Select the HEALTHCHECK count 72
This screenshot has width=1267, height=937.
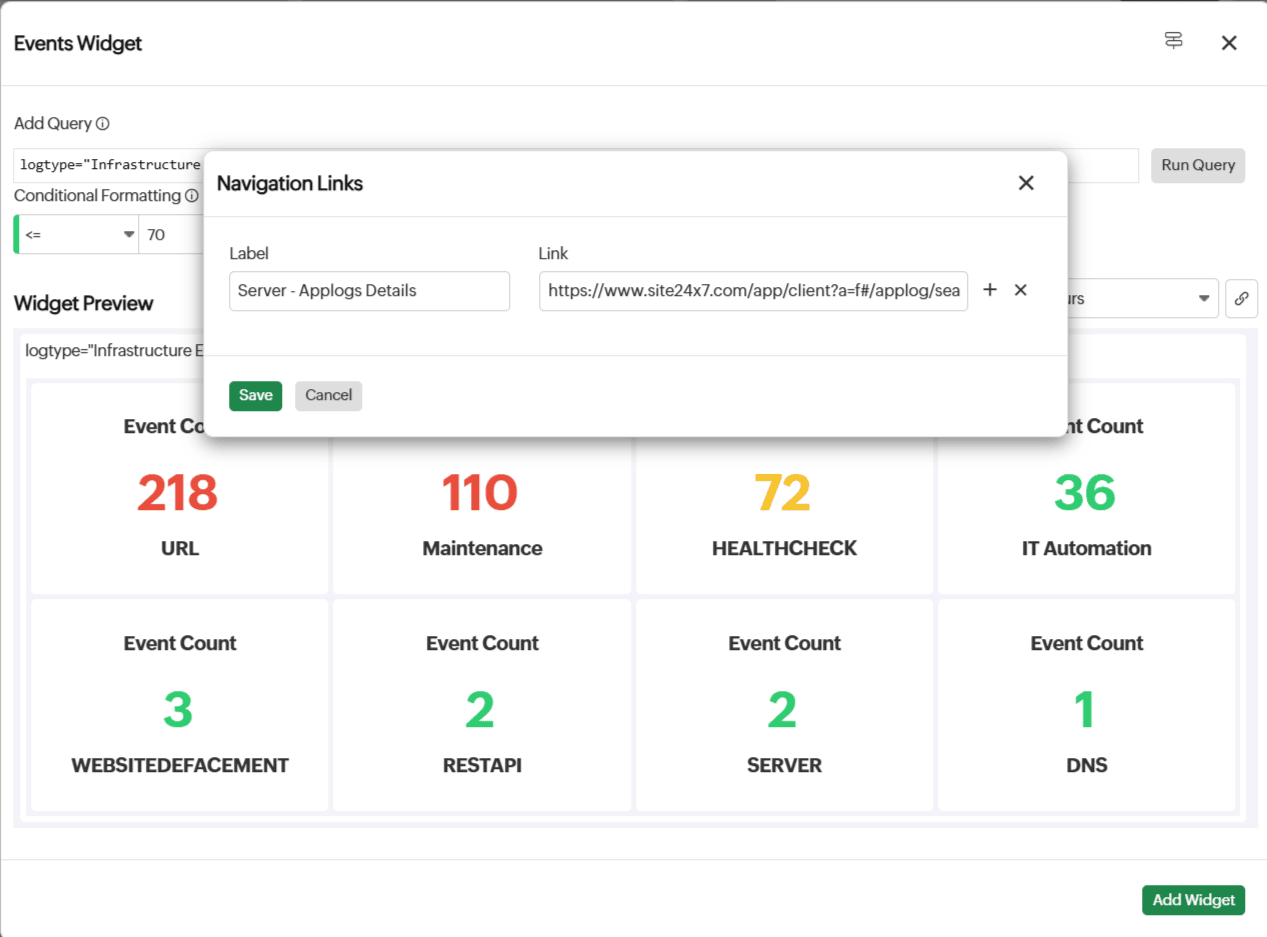tap(783, 492)
